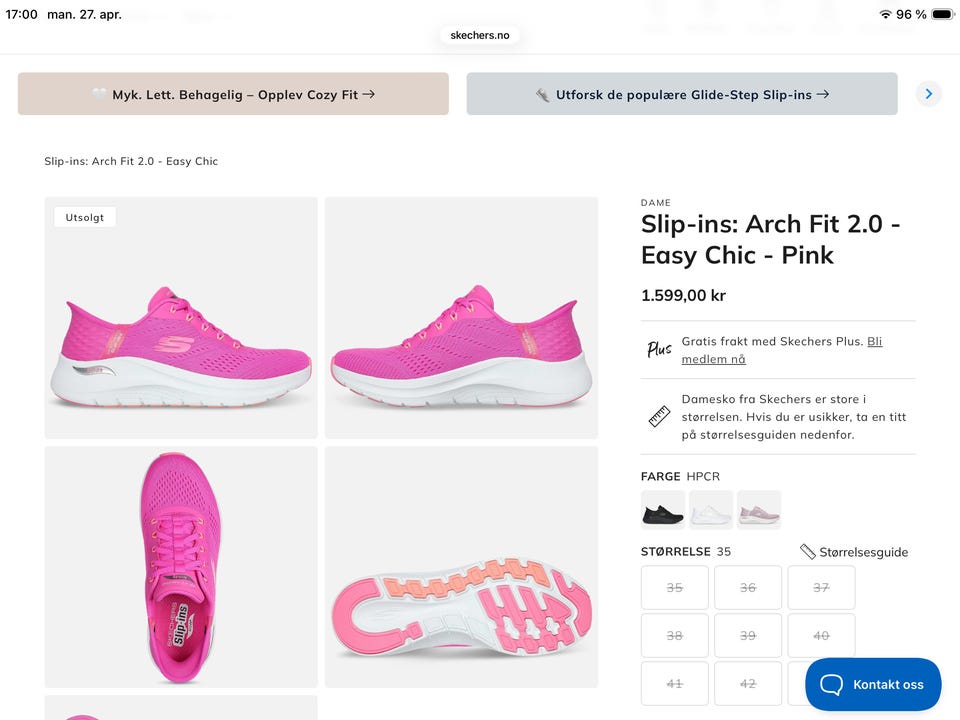Click the Utsolgt badge
This screenshot has height=720, width=960.
pos(84,217)
